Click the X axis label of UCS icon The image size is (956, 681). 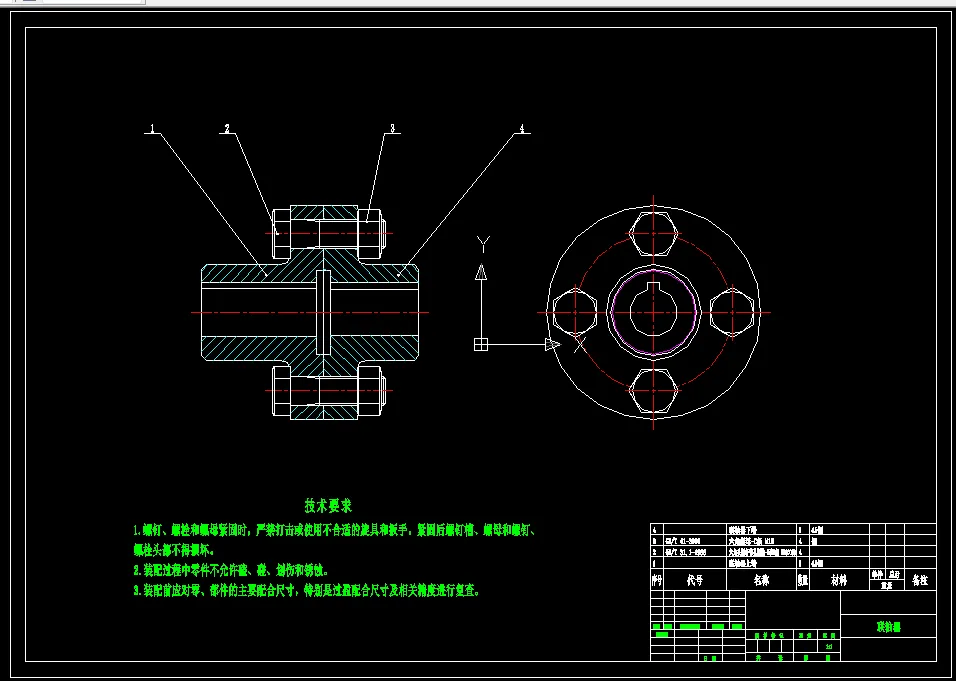580,344
